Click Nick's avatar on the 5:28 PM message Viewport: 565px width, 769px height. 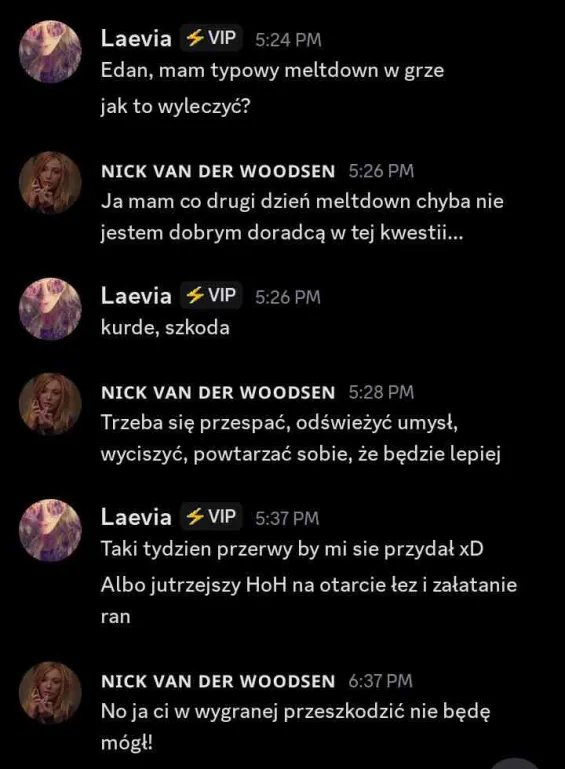(x=50, y=404)
